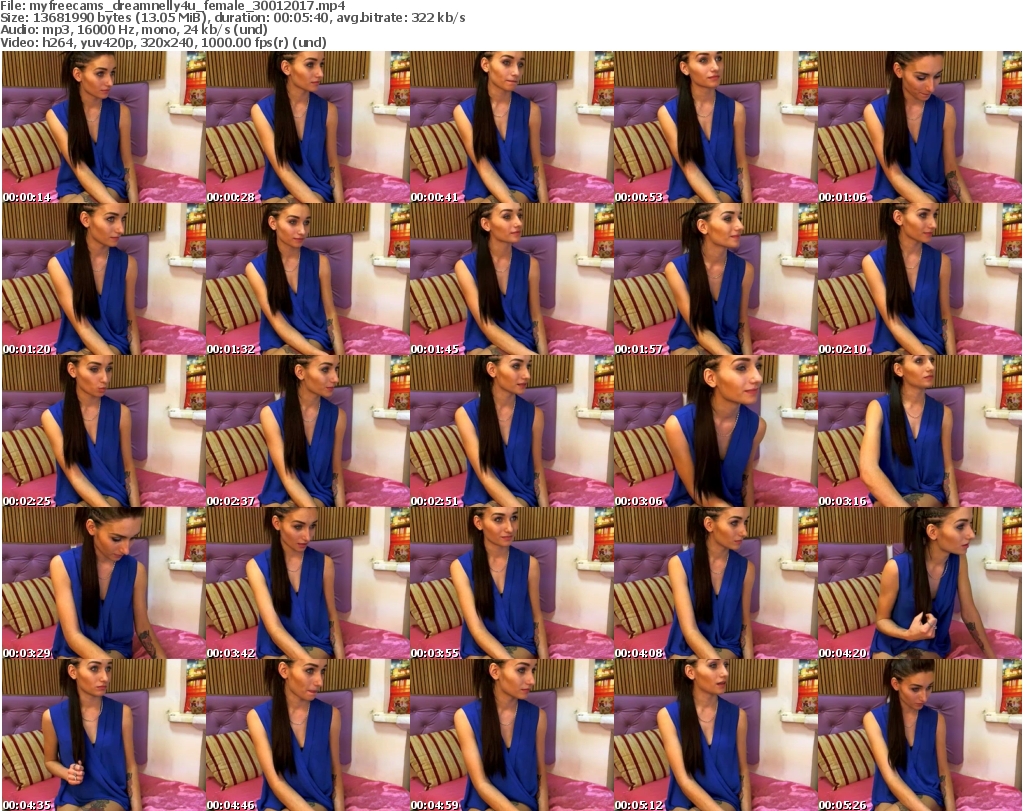This screenshot has width=1024, height=811.
Task: Pick the frame with timestamp 00:02:37
Action: point(308,431)
